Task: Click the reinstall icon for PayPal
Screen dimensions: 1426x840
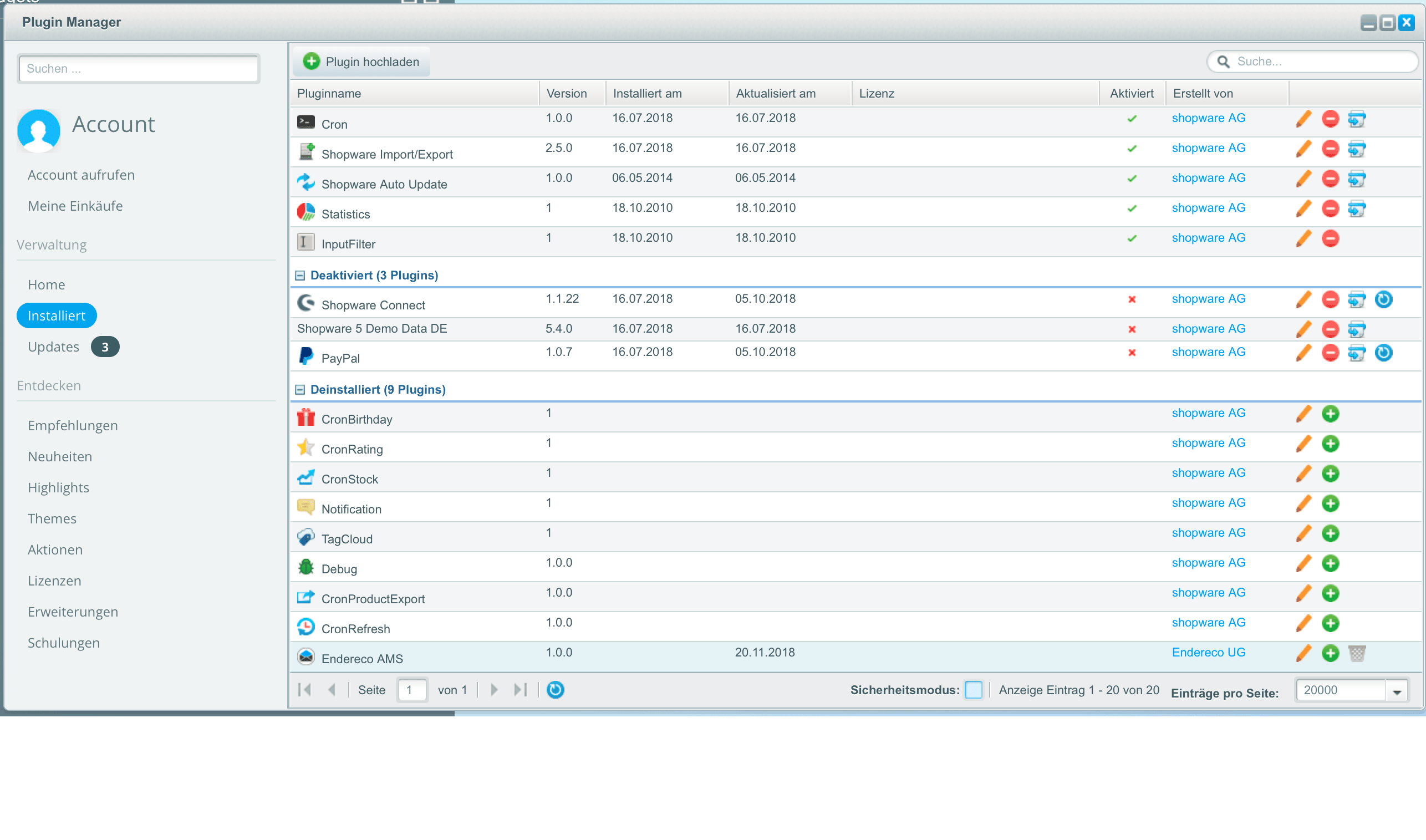Action: [x=1356, y=353]
